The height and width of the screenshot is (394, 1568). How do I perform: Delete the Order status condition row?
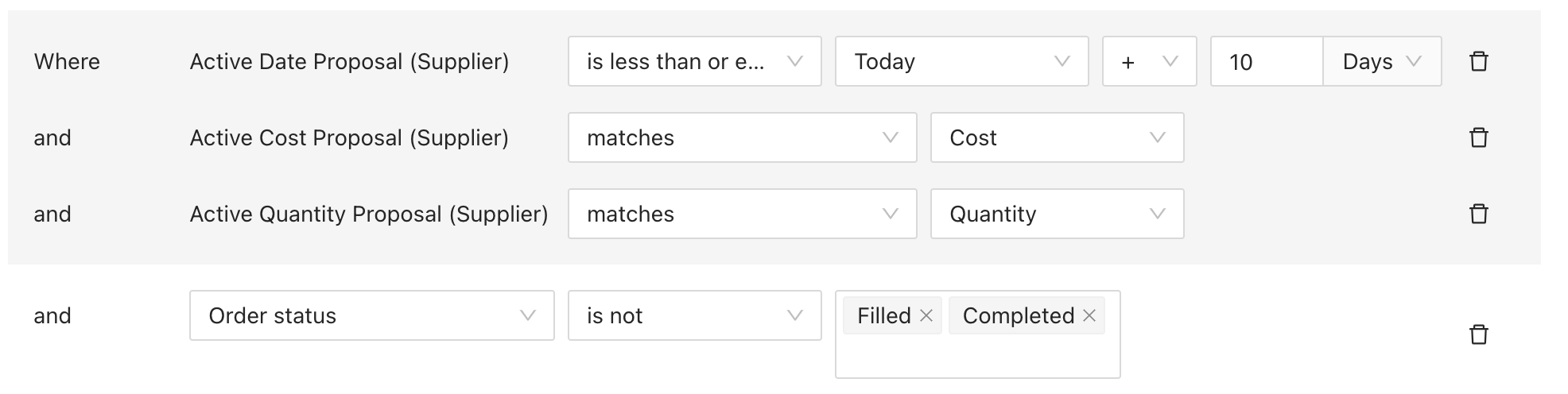(1478, 334)
